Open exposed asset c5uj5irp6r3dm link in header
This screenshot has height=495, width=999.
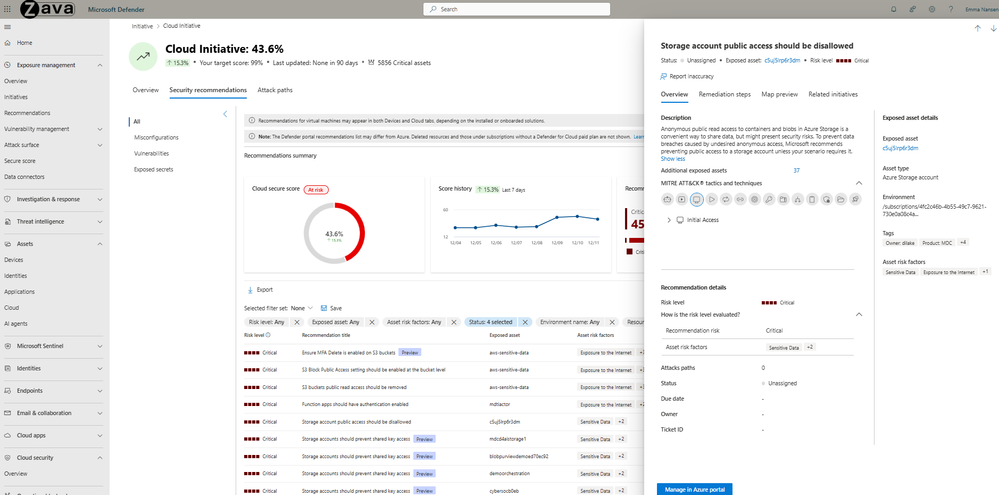coord(782,61)
